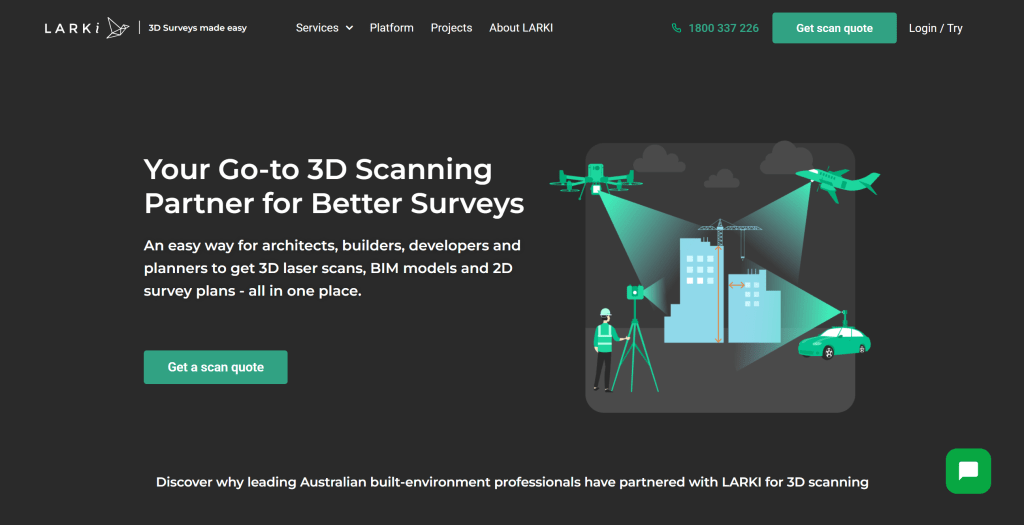Navigate to About LARKI
This screenshot has height=525, width=1024.
click(x=521, y=28)
